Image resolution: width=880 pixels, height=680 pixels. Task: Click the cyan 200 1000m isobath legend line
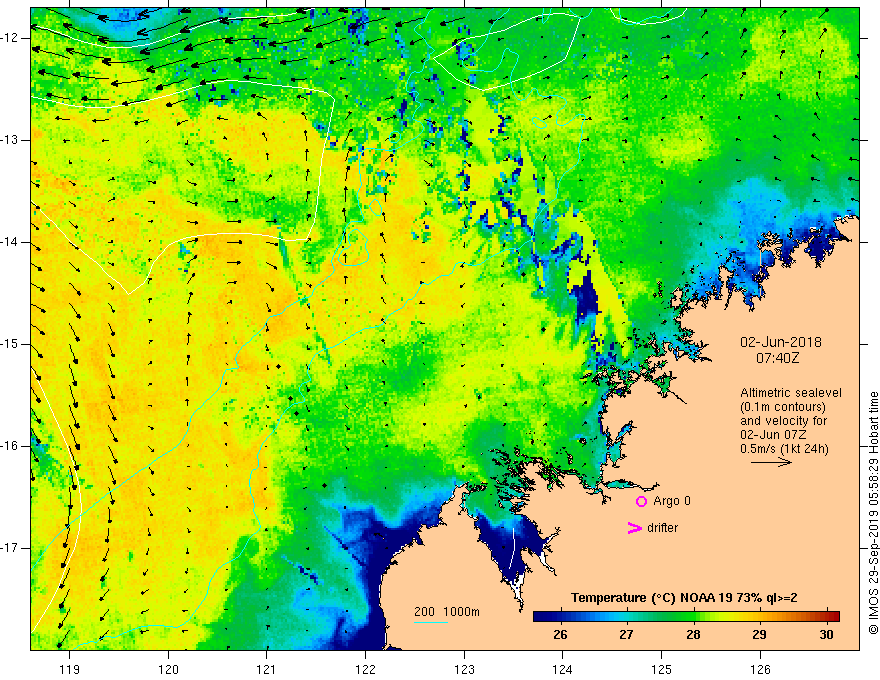(431, 622)
